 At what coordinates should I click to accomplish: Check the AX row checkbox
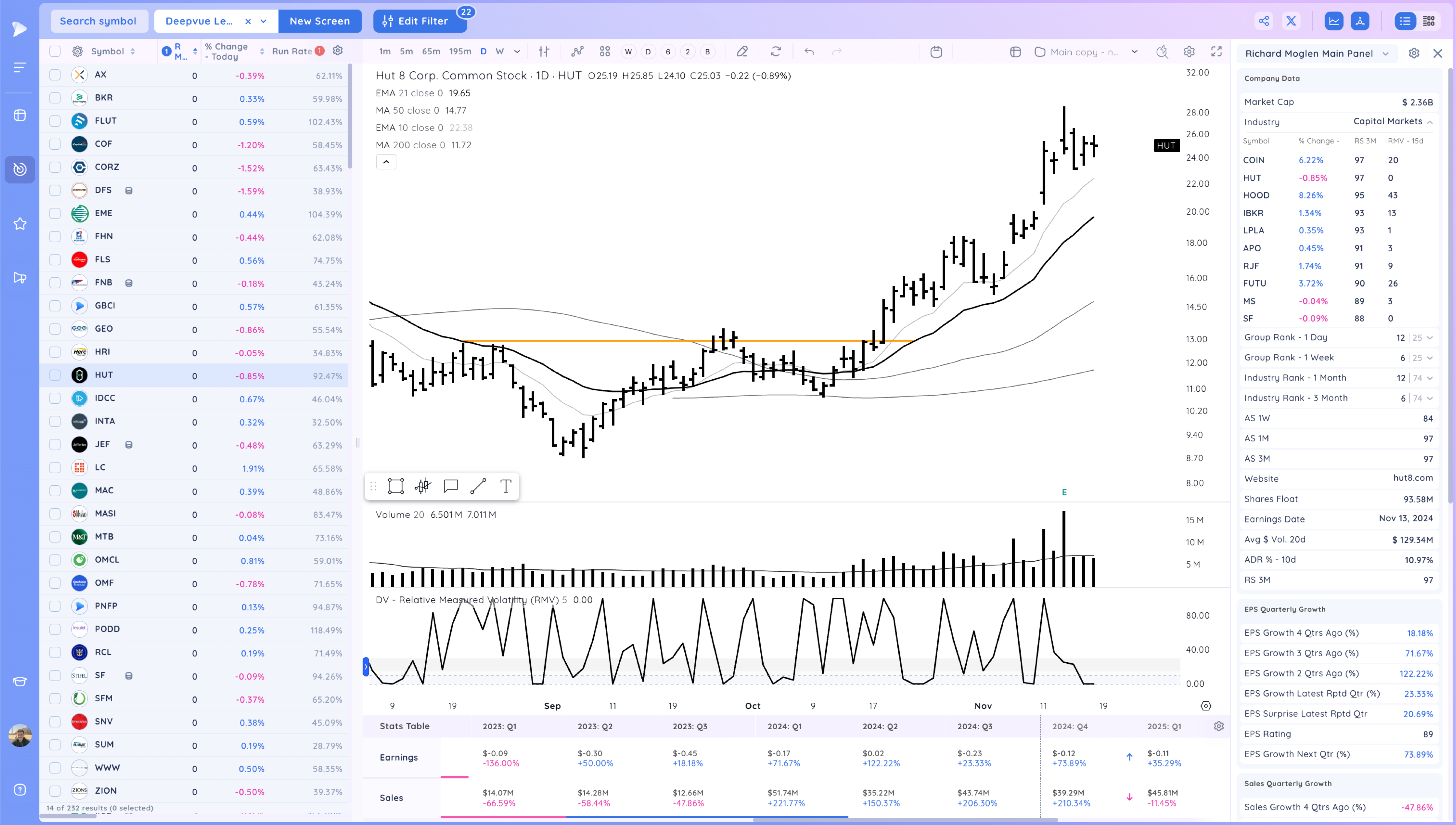click(x=55, y=75)
